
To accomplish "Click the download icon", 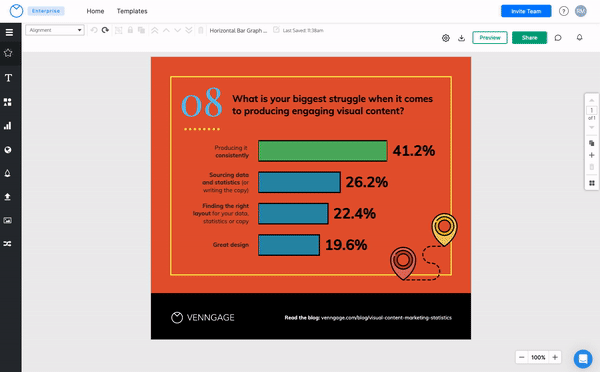I will coord(461,38).
